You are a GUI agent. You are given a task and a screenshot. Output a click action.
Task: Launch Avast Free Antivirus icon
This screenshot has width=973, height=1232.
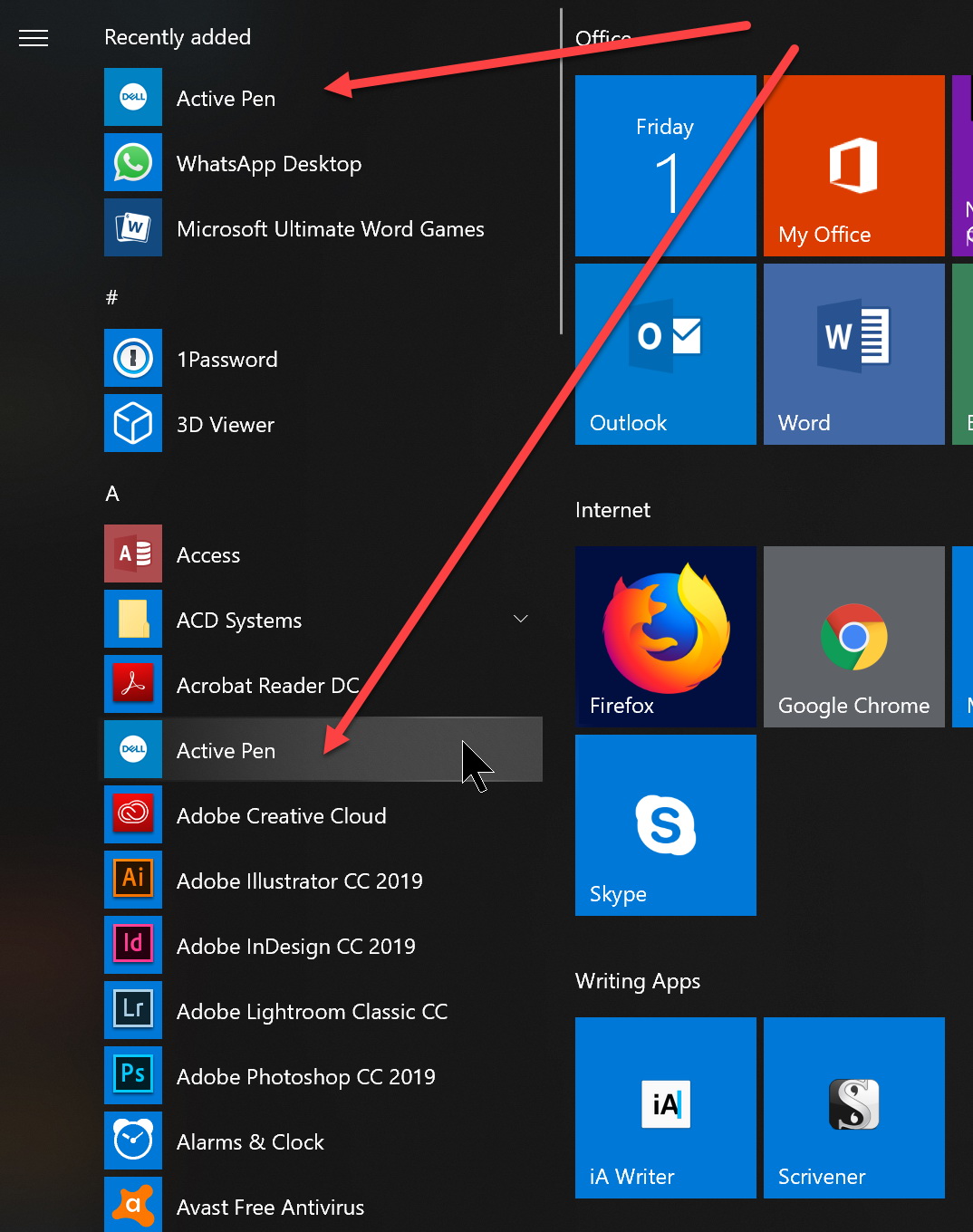pyautogui.click(x=133, y=1204)
